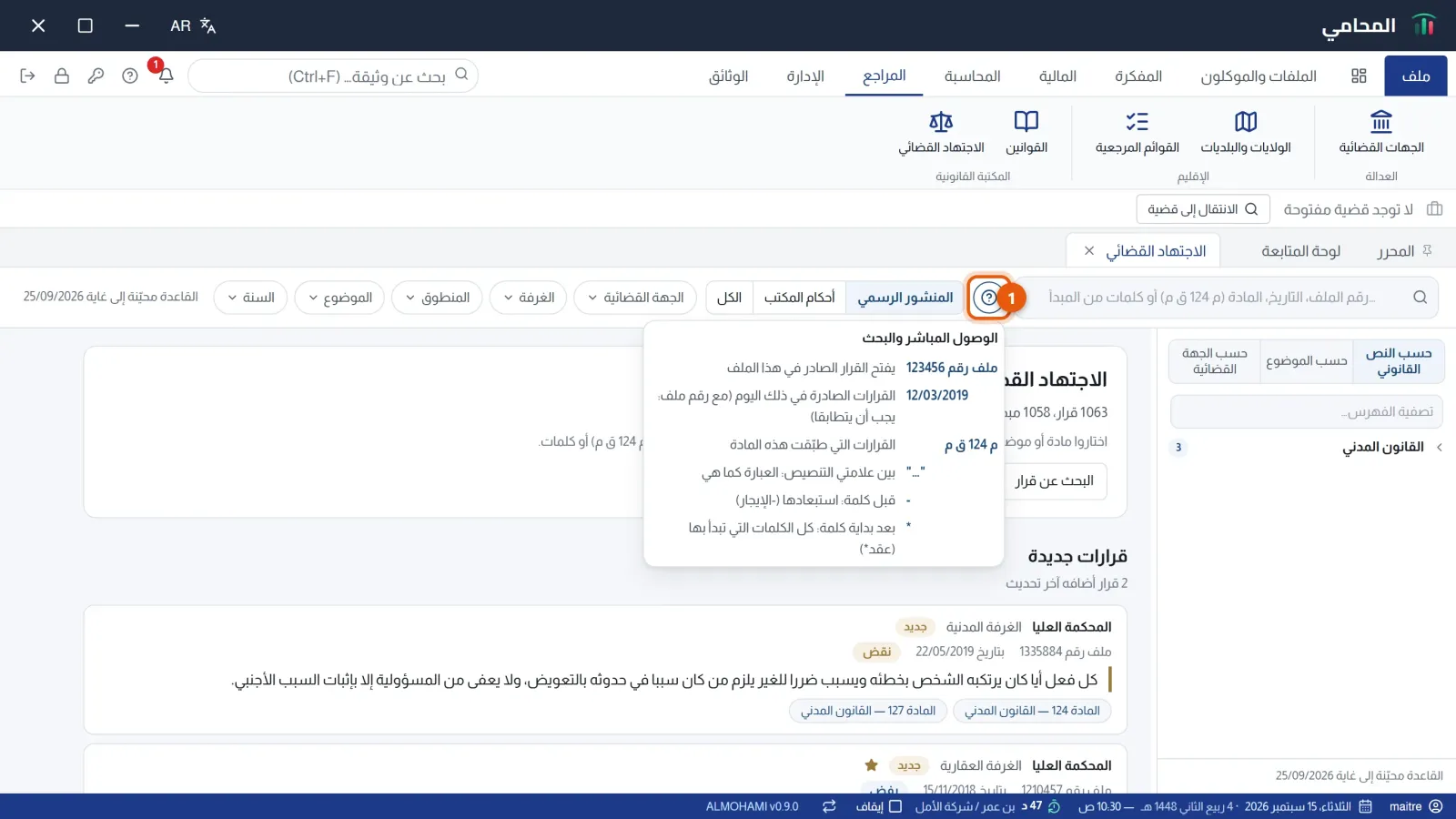This screenshot has width=1456, height=819.
Task: Open the ملف menu
Action: click(x=1415, y=76)
